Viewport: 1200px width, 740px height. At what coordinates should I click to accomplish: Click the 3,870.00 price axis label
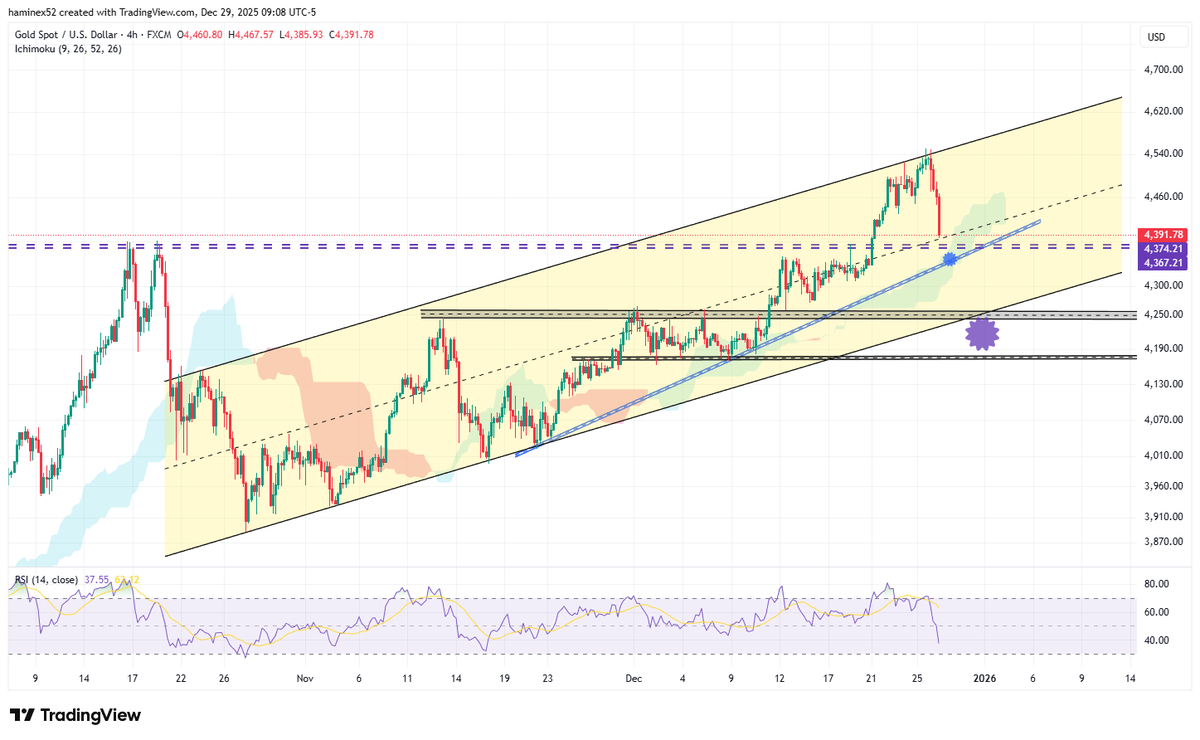[x=1166, y=542]
